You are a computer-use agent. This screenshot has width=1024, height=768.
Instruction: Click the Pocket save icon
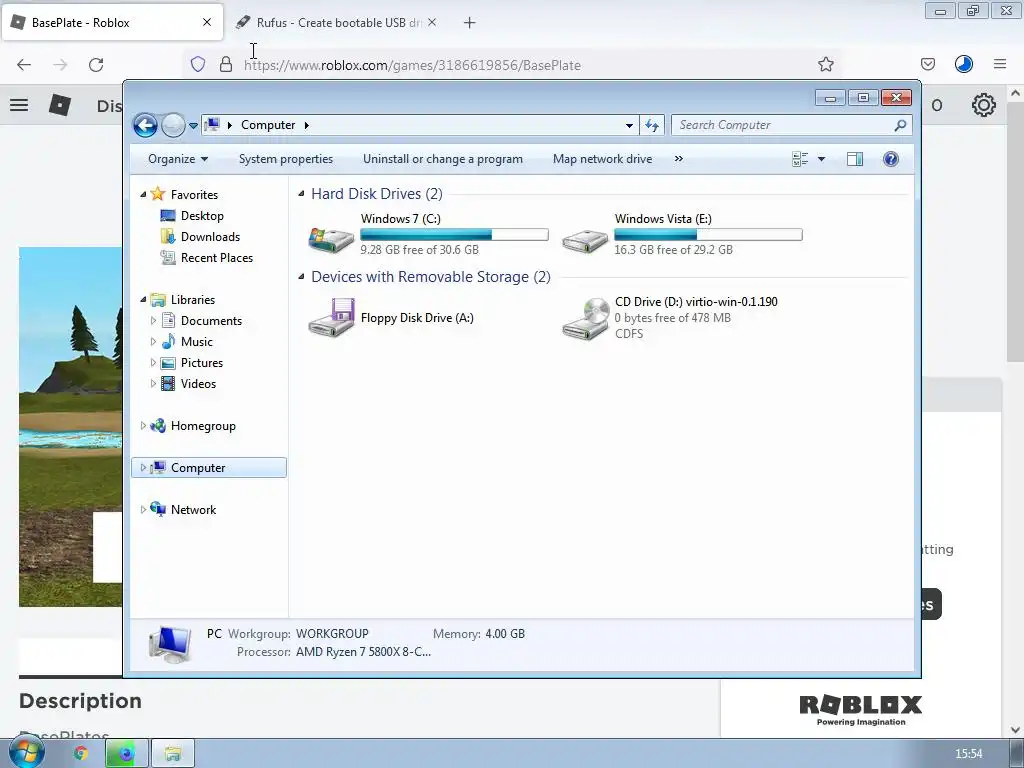click(x=927, y=64)
